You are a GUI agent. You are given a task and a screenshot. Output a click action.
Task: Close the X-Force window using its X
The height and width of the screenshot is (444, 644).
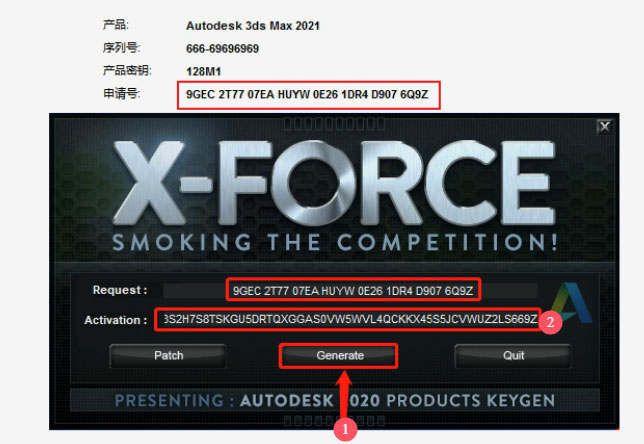pyautogui.click(x=605, y=127)
